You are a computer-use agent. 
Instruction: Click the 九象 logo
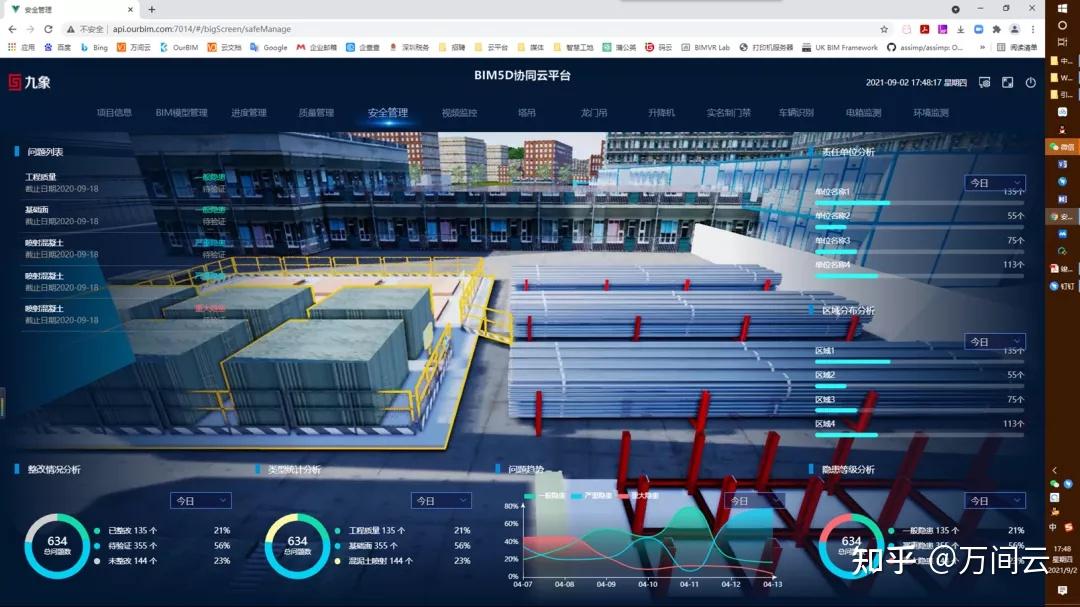tap(30, 82)
